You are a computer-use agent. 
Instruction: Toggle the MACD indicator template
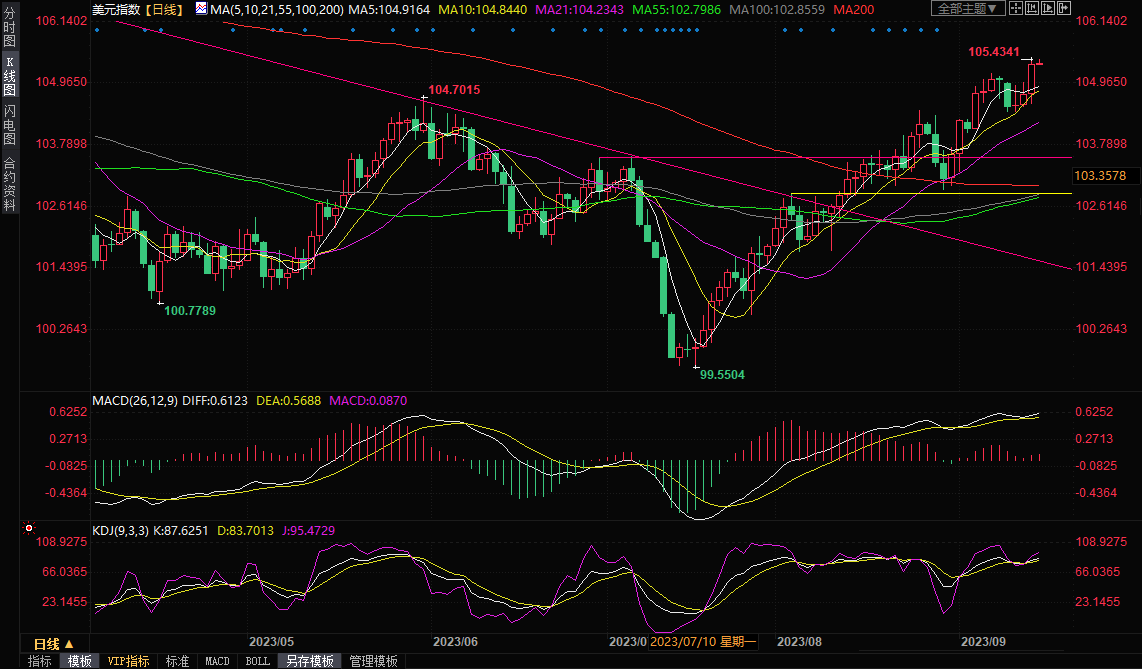[x=217, y=661]
